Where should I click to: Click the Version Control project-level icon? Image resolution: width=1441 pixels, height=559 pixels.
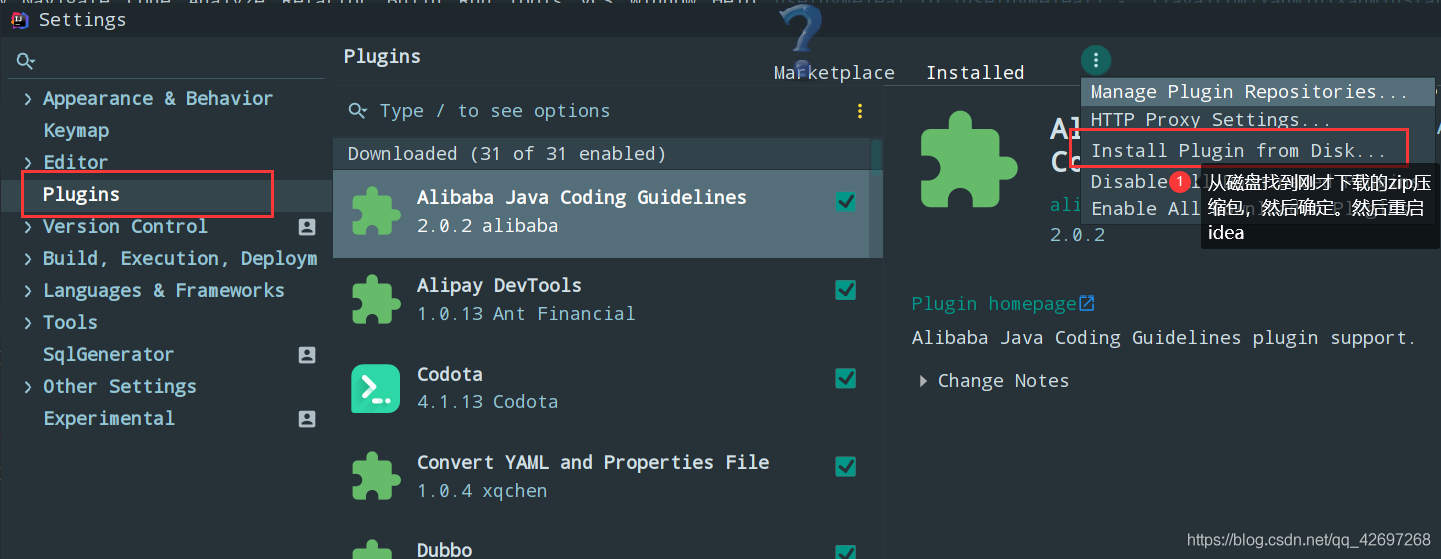(x=307, y=227)
